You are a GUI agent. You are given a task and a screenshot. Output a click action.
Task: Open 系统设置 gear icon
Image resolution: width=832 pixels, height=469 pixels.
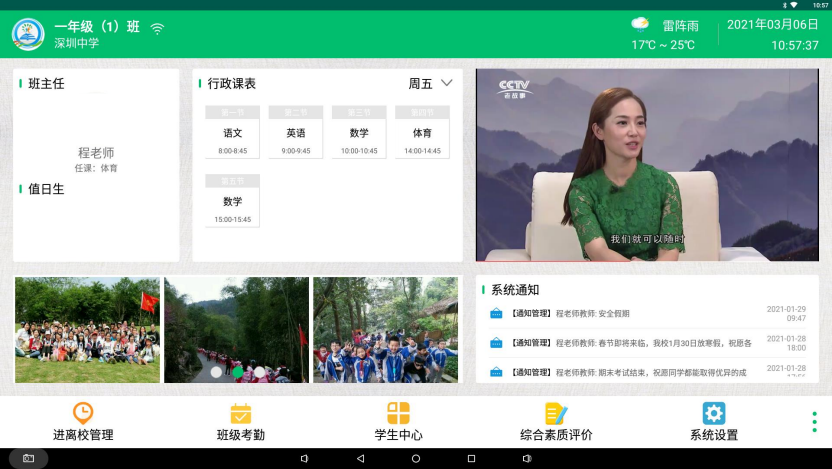[x=714, y=413]
